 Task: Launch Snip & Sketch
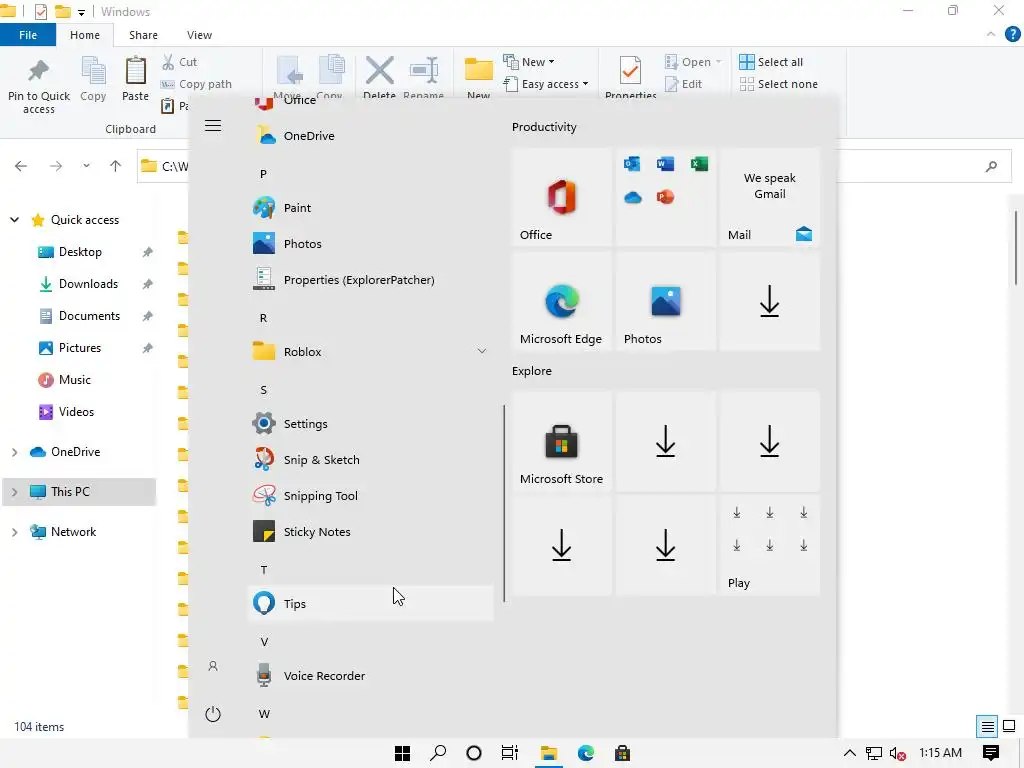pos(371,460)
